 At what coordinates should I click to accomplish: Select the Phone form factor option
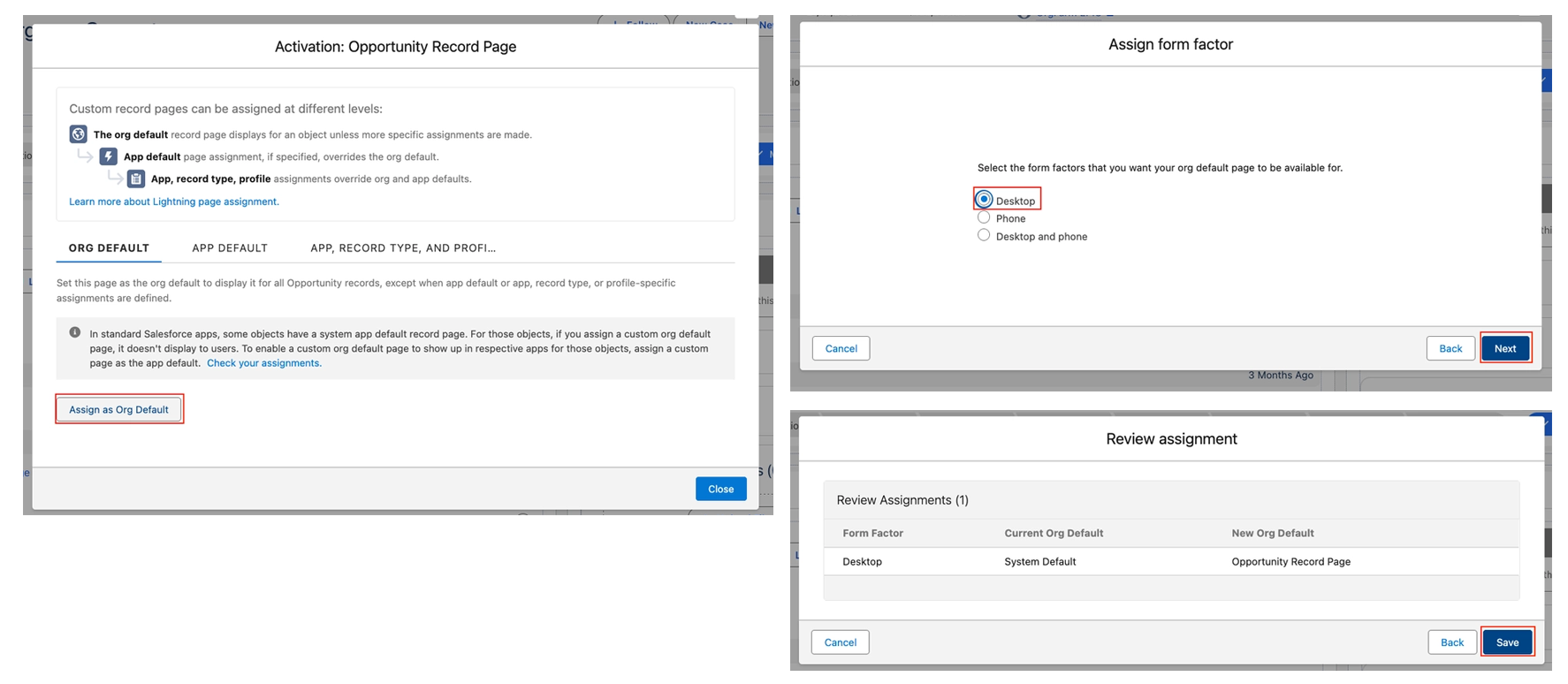[x=984, y=217]
